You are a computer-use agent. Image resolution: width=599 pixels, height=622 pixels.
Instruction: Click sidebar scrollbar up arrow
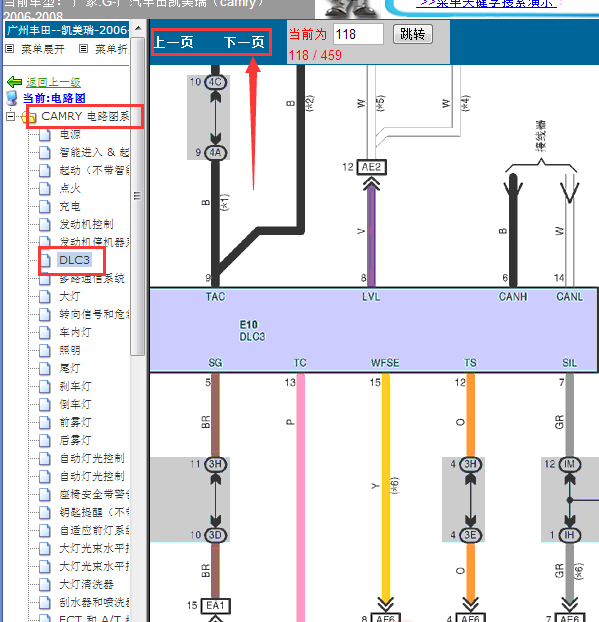coord(138,29)
